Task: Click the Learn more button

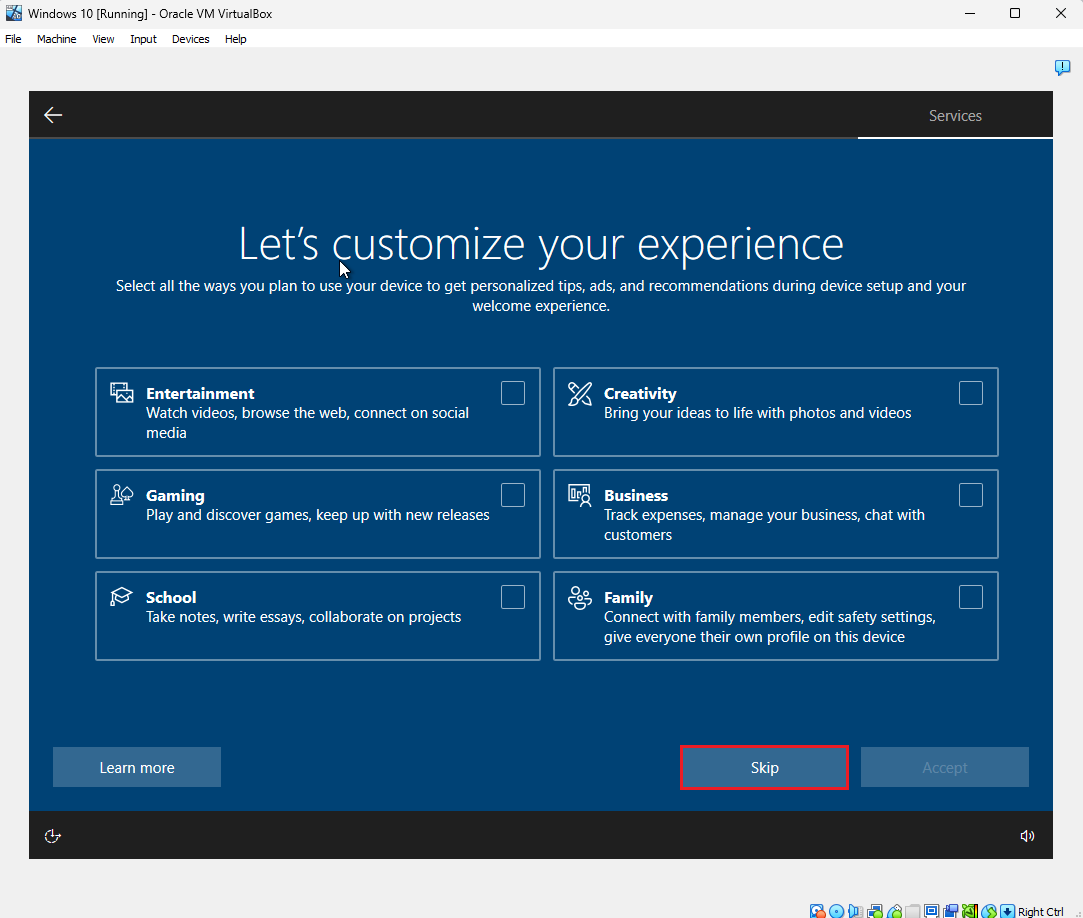Action: point(137,767)
